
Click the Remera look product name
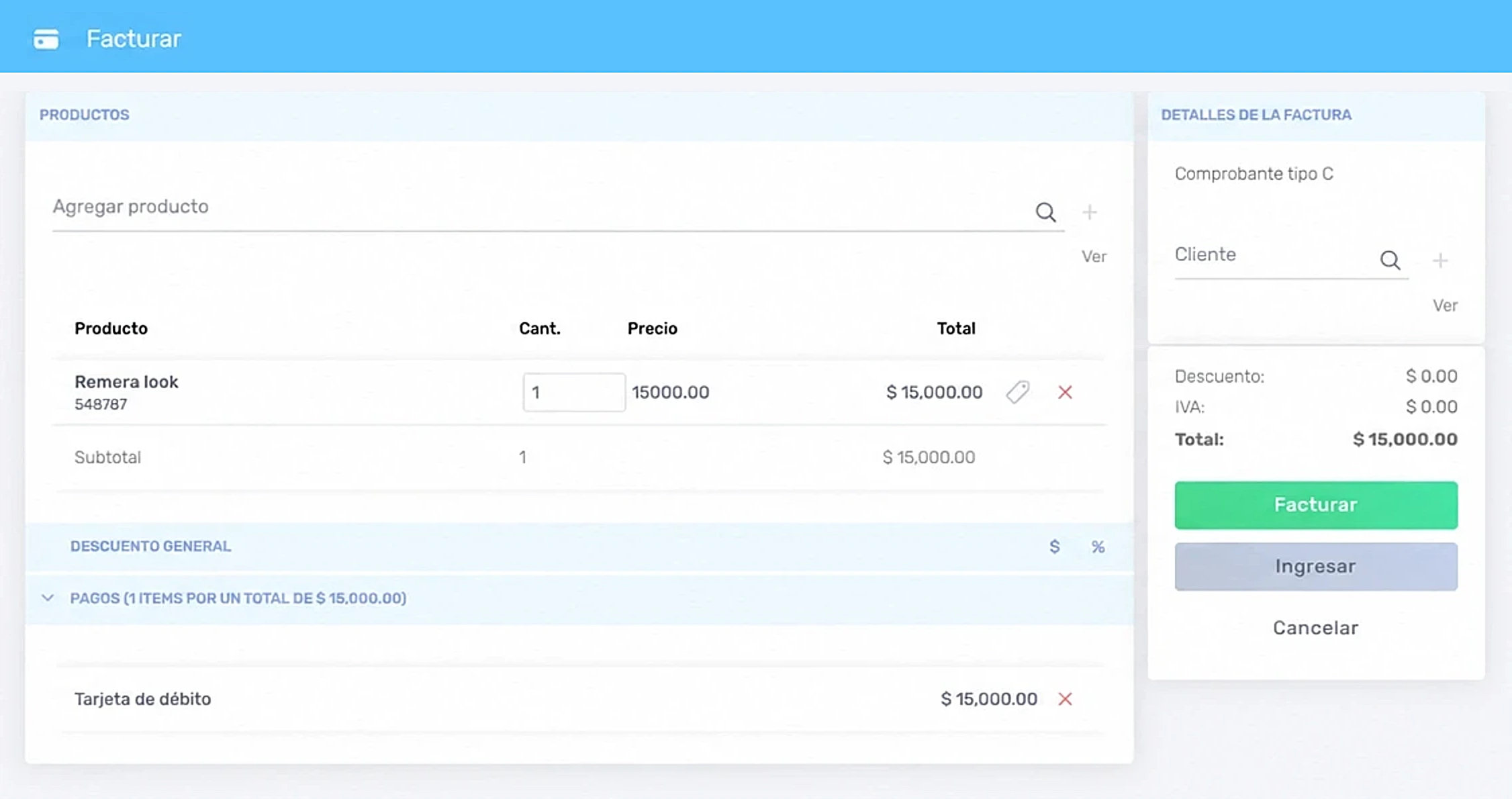(x=126, y=382)
